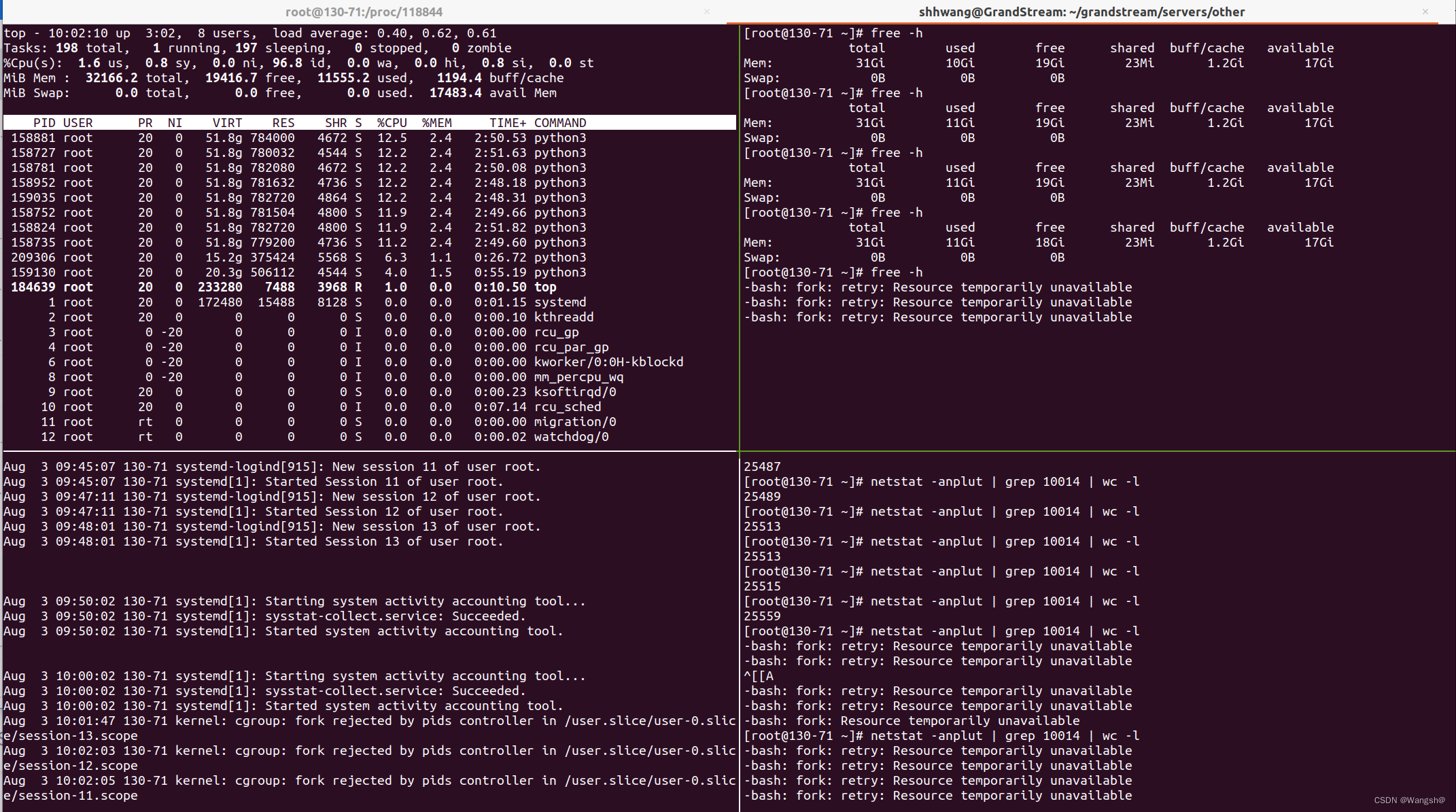Click the 25489 netstat count output

click(762, 497)
